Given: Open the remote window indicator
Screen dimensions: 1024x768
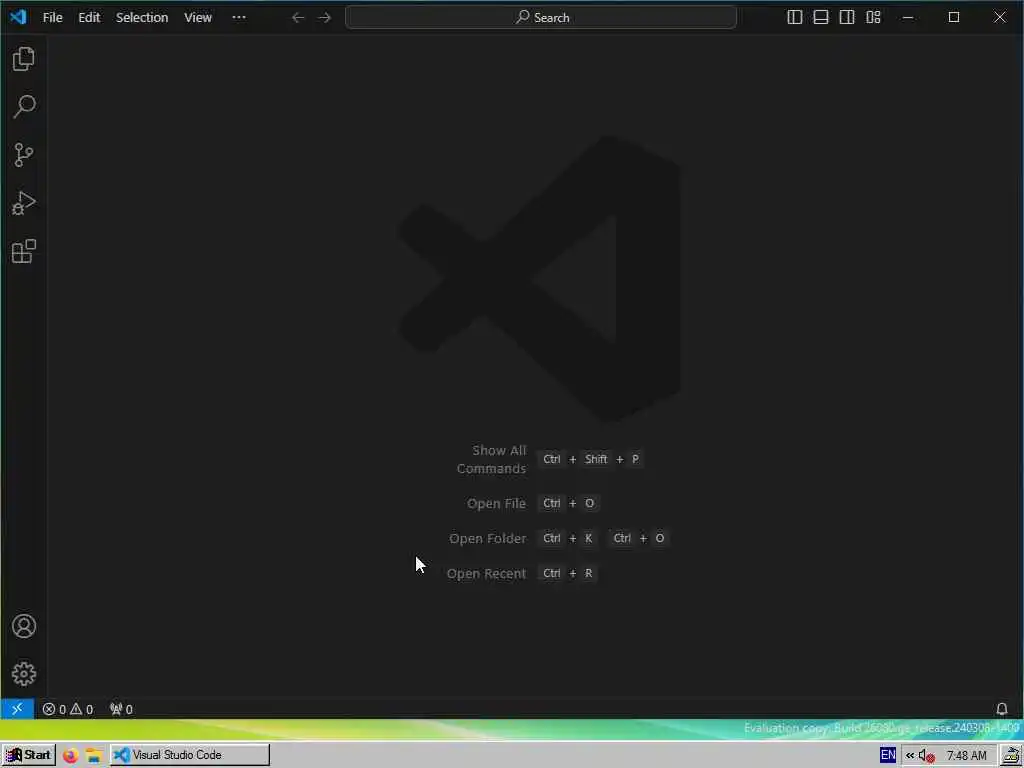Looking at the screenshot, I should [17, 709].
